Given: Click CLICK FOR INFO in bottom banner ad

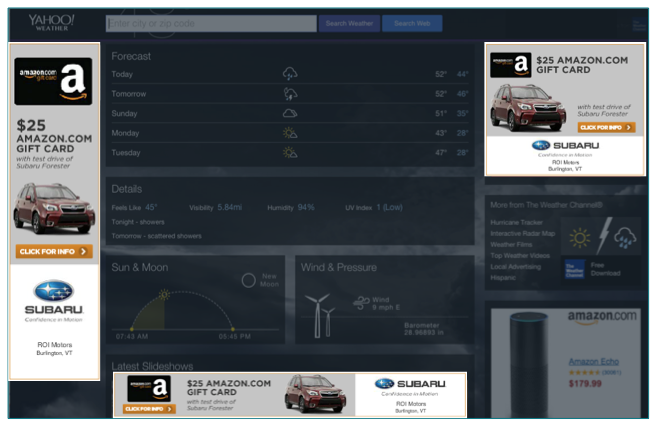Looking at the screenshot, I should [x=149, y=409].
